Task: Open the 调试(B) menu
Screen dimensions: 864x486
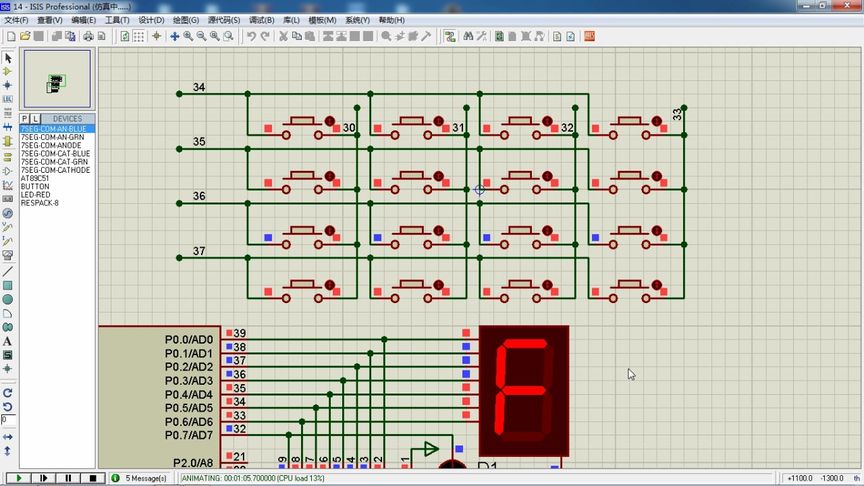Action: 261,20
